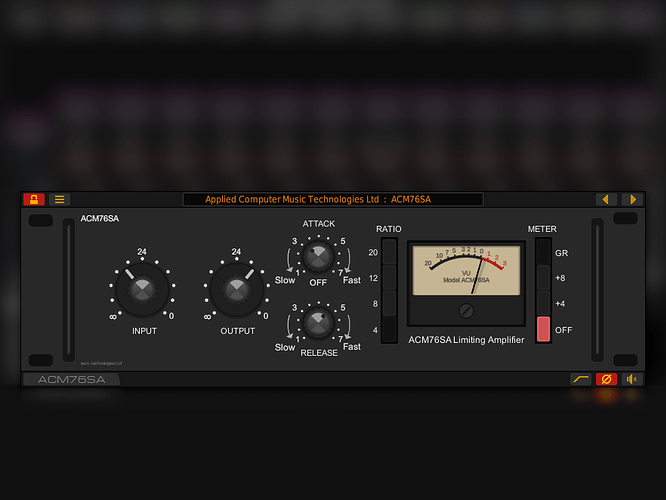Select the ratio 8 button

(389, 304)
